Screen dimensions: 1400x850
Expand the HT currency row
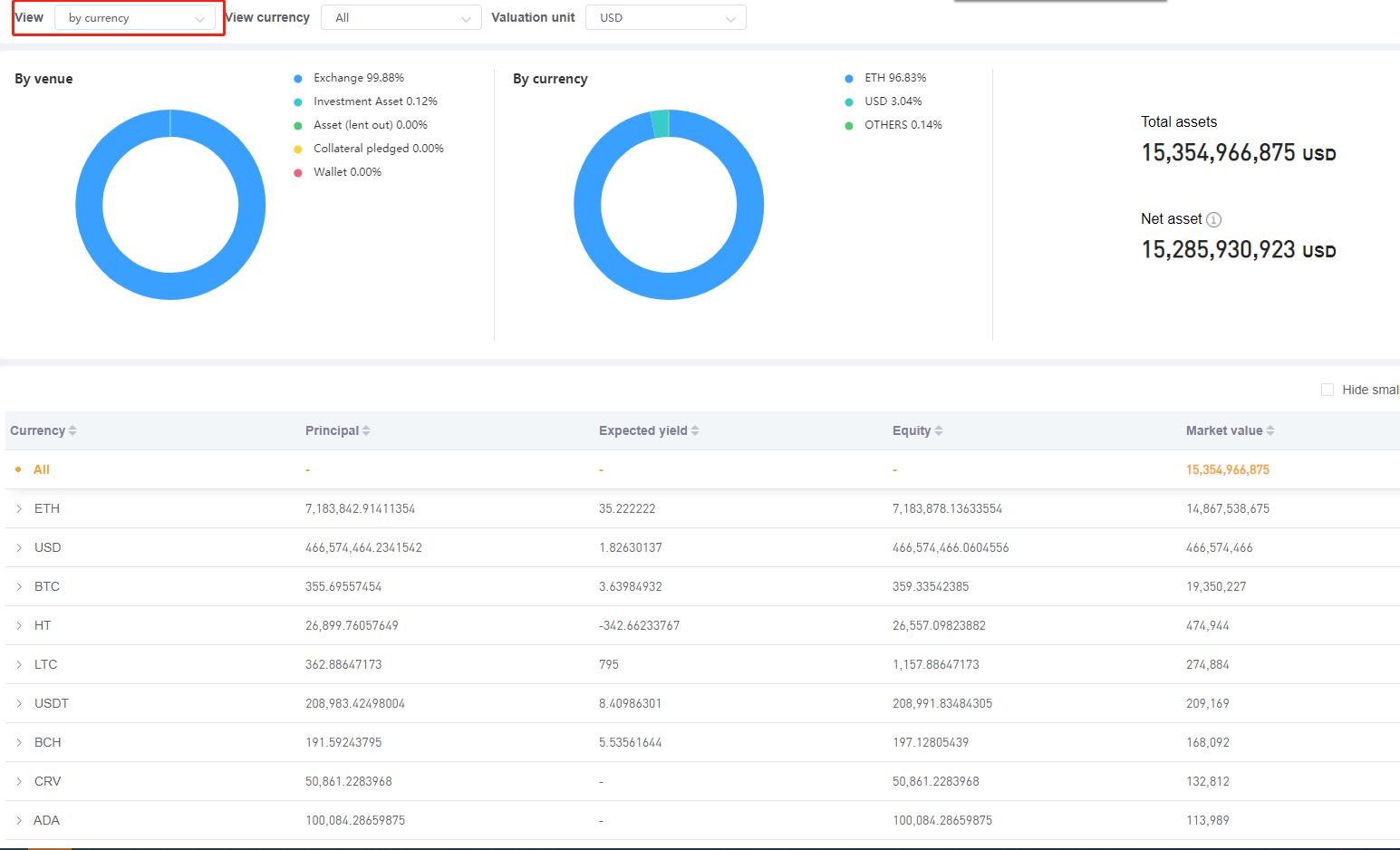click(x=19, y=625)
